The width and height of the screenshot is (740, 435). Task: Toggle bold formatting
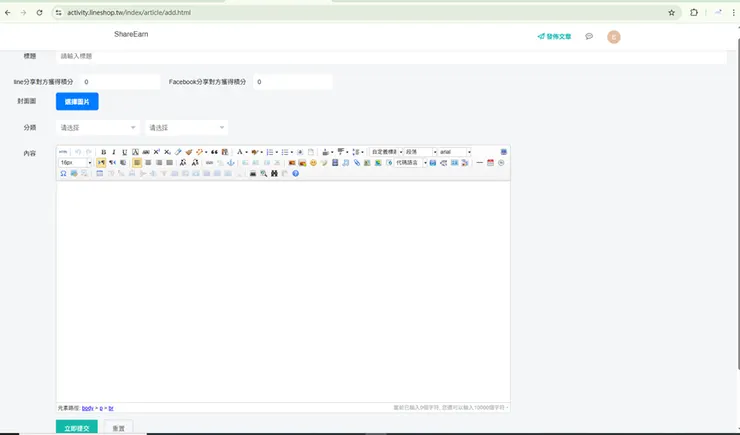103,152
